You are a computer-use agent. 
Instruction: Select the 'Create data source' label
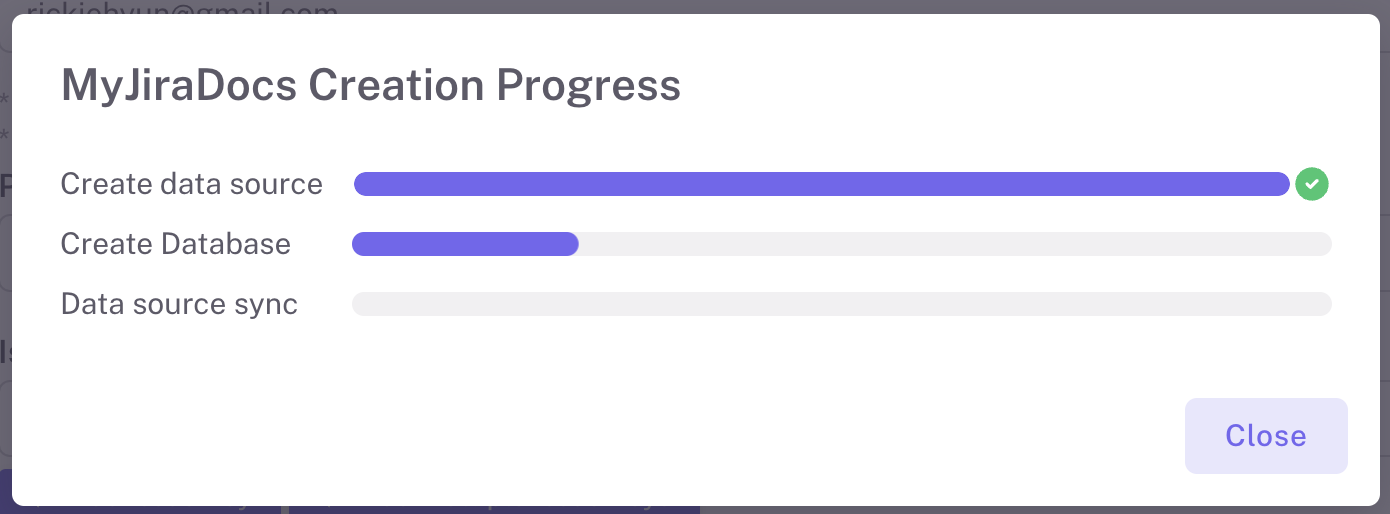click(x=191, y=184)
